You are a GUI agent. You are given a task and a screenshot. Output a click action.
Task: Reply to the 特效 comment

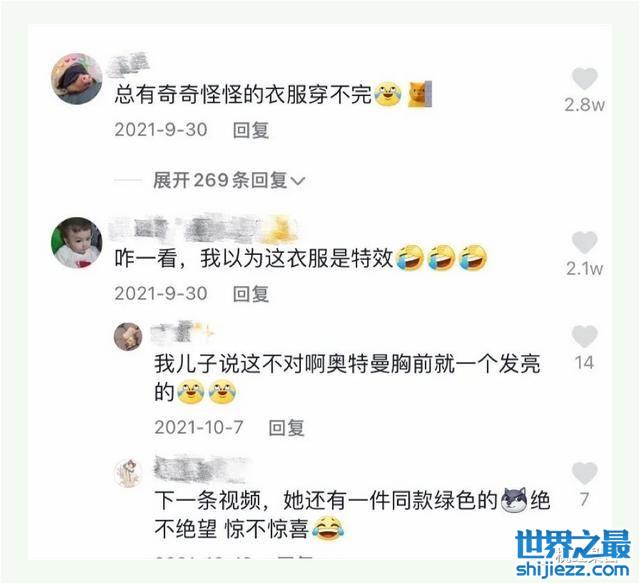(x=251, y=294)
